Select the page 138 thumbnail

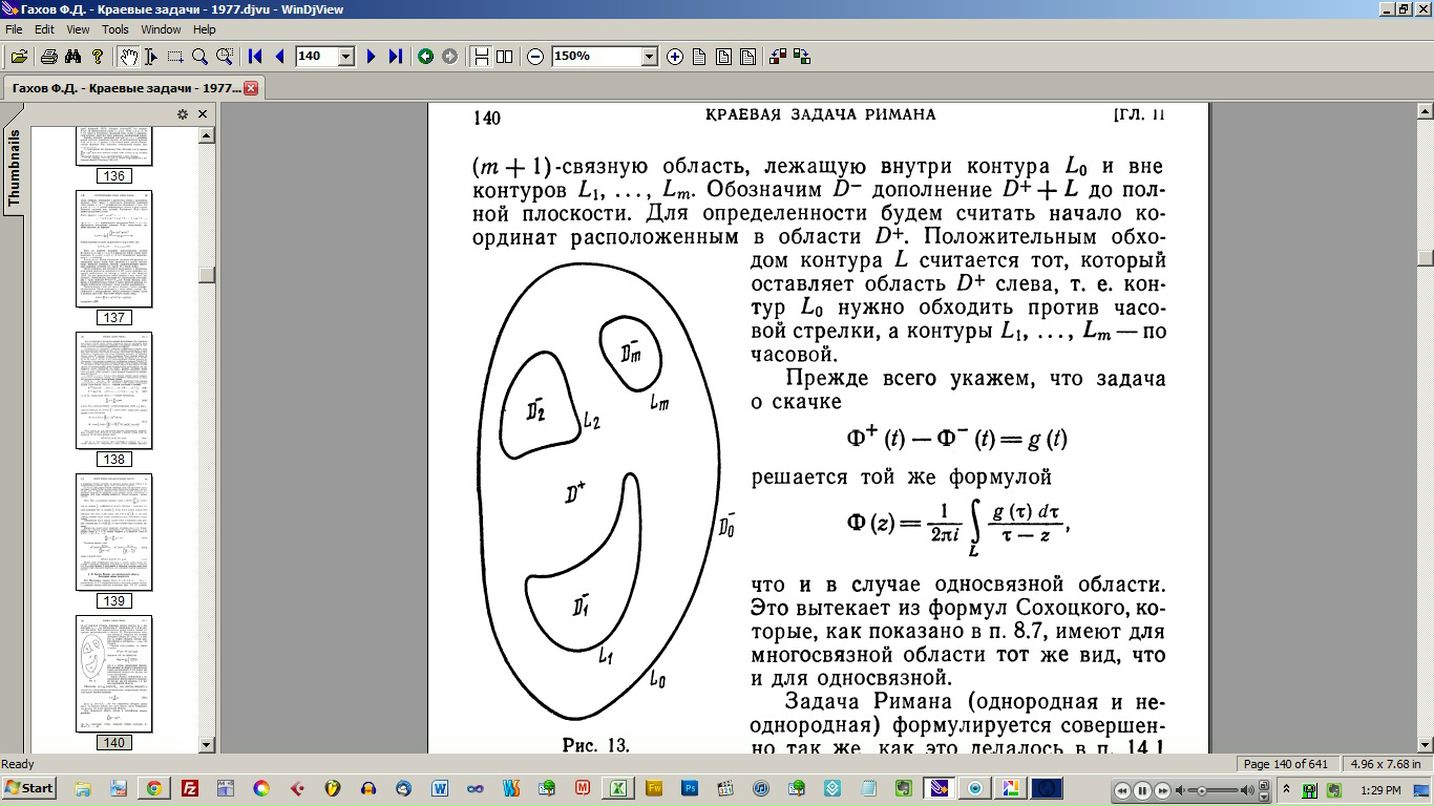[114, 390]
